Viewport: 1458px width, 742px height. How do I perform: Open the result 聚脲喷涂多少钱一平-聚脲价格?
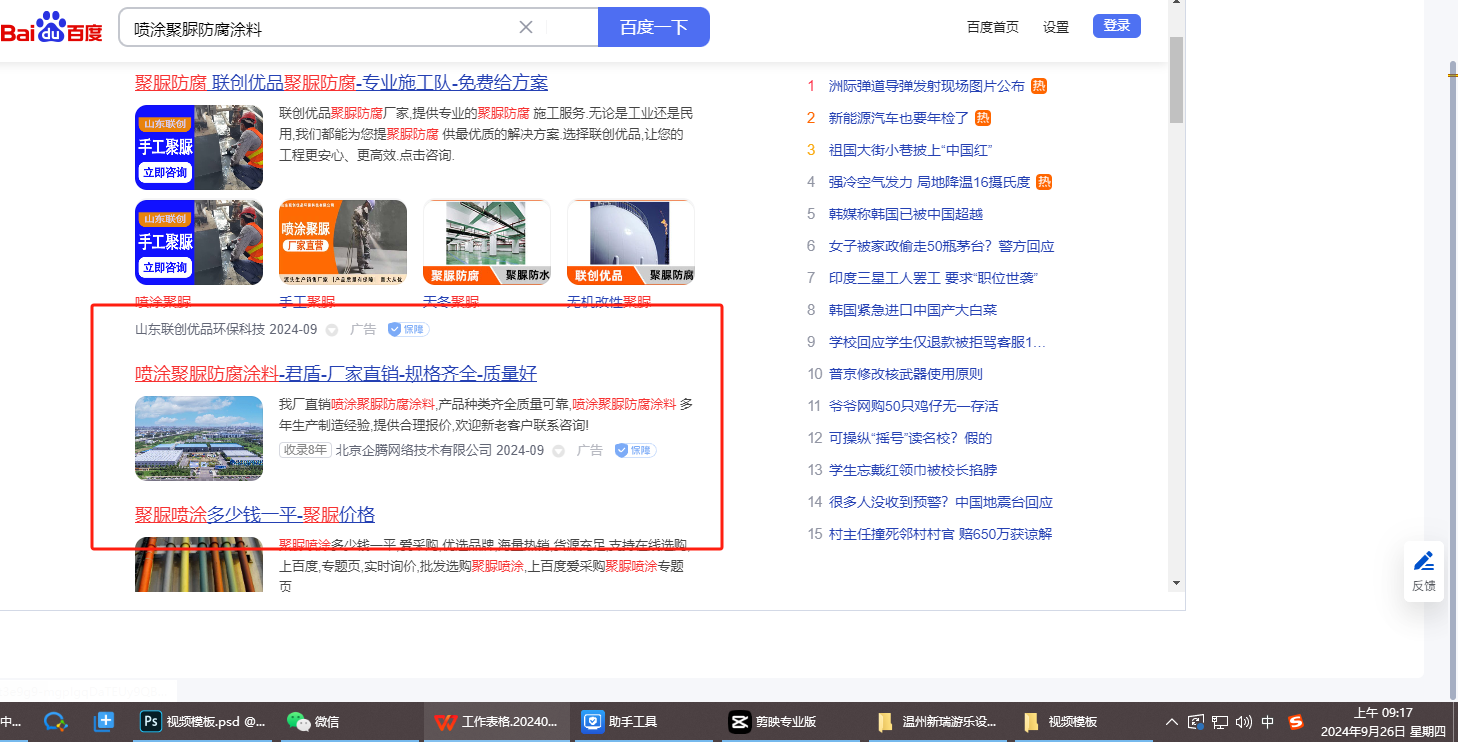click(x=255, y=515)
